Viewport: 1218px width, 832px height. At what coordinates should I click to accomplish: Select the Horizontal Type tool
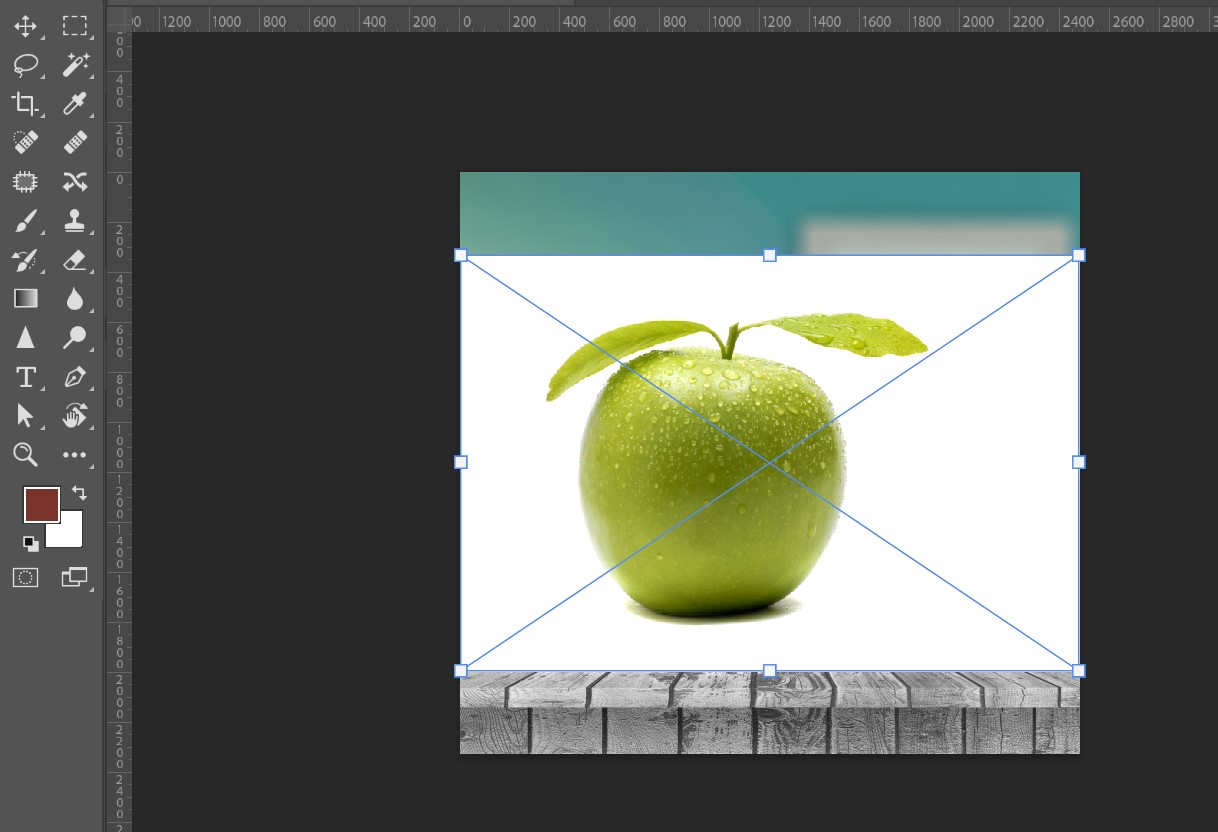coord(25,377)
